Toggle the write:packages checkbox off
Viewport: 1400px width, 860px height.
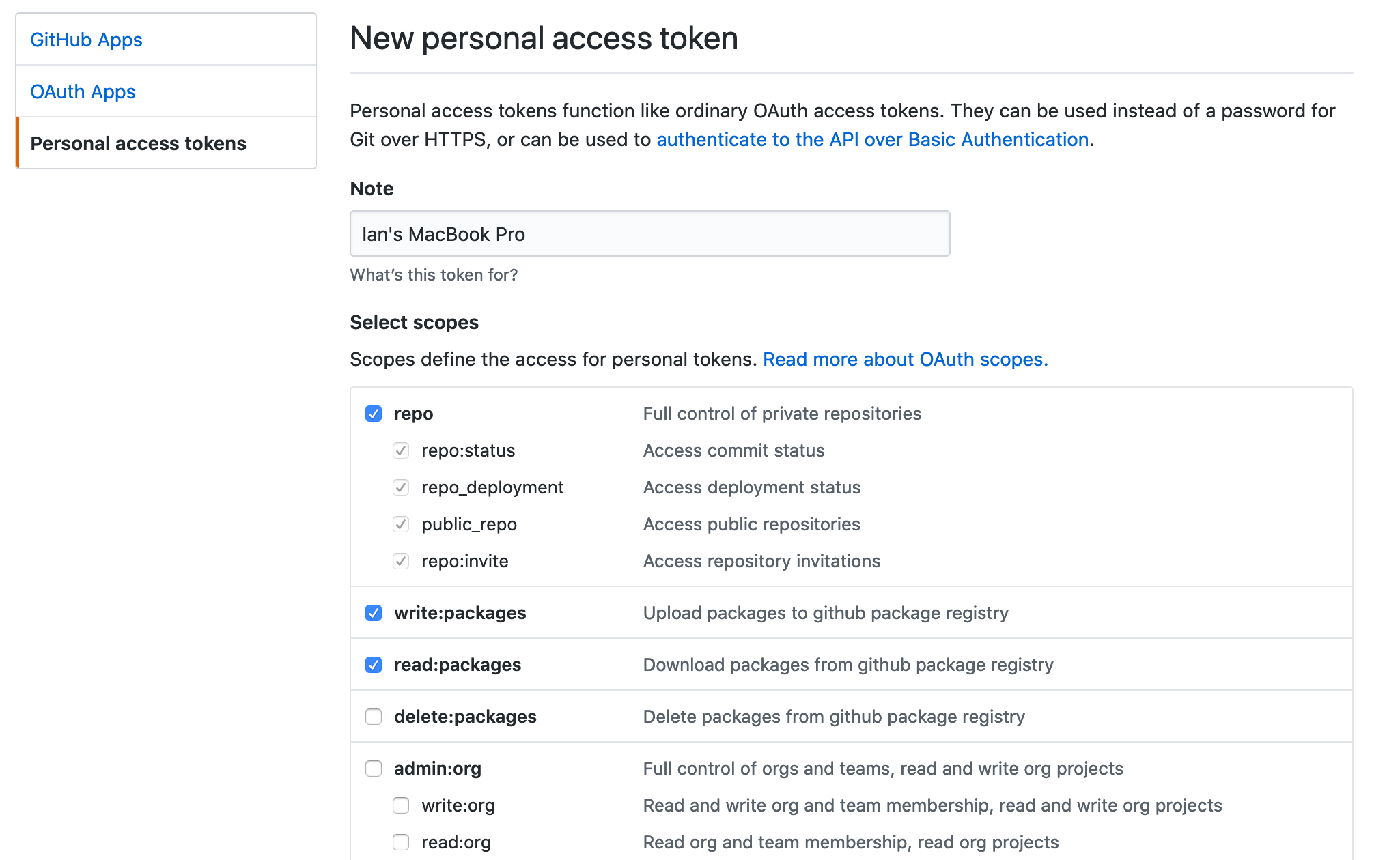(374, 613)
